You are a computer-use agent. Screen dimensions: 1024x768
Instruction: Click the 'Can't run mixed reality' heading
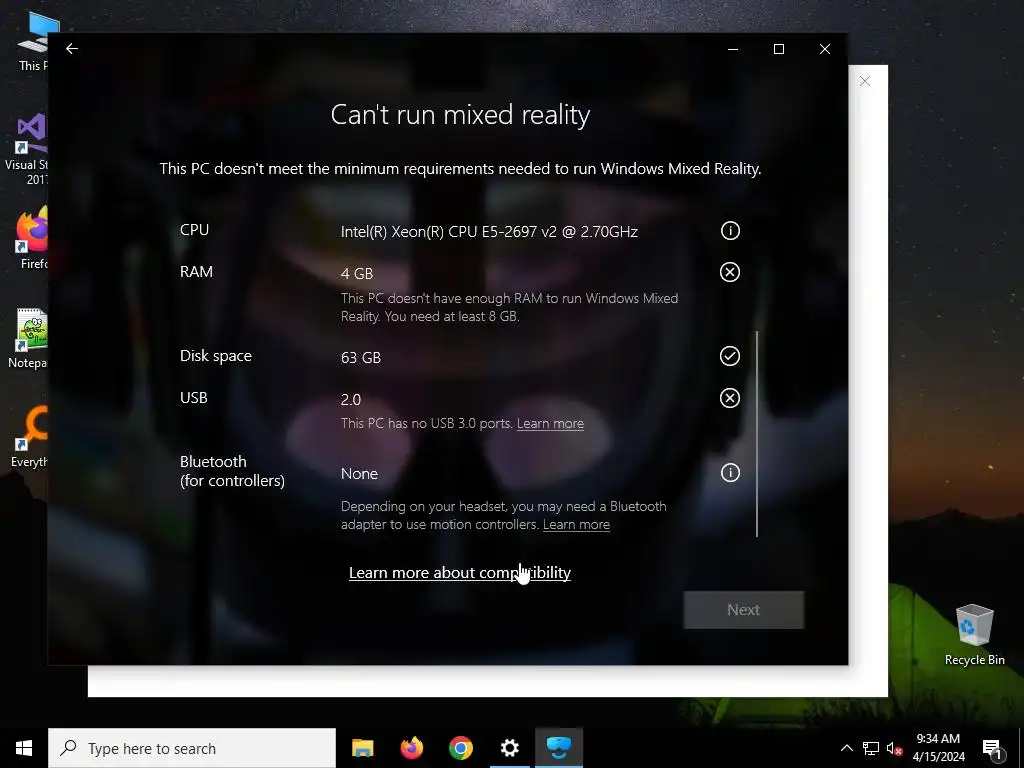coord(460,115)
